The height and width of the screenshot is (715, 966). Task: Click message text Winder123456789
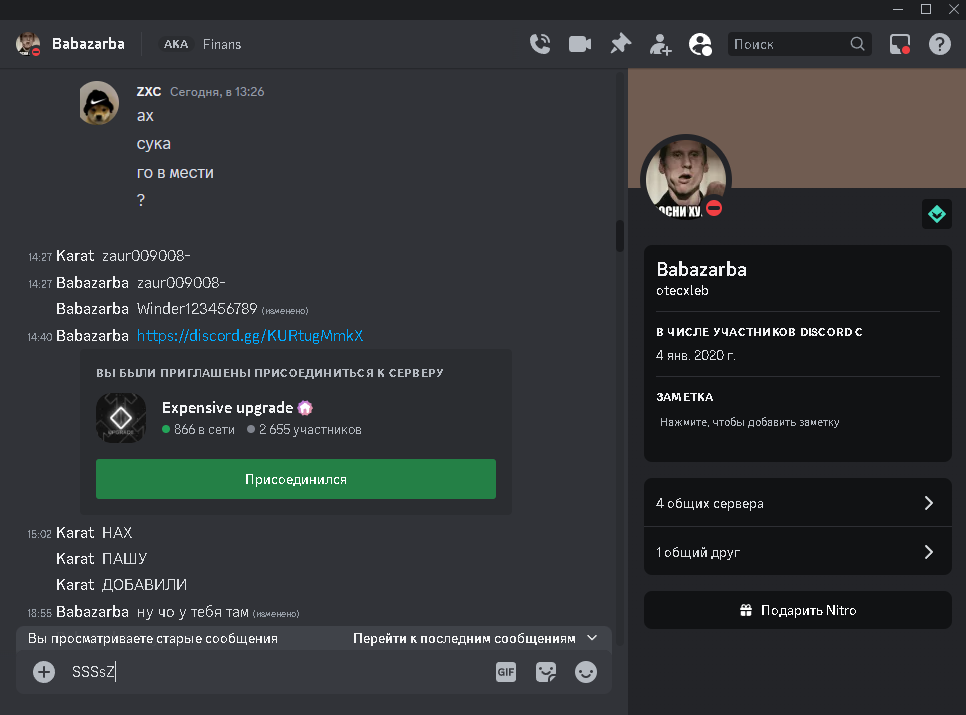click(197, 309)
